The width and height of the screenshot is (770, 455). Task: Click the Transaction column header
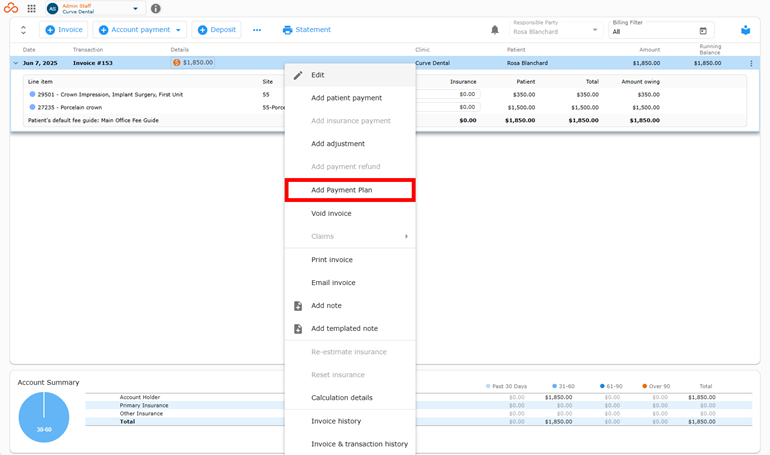click(88, 50)
